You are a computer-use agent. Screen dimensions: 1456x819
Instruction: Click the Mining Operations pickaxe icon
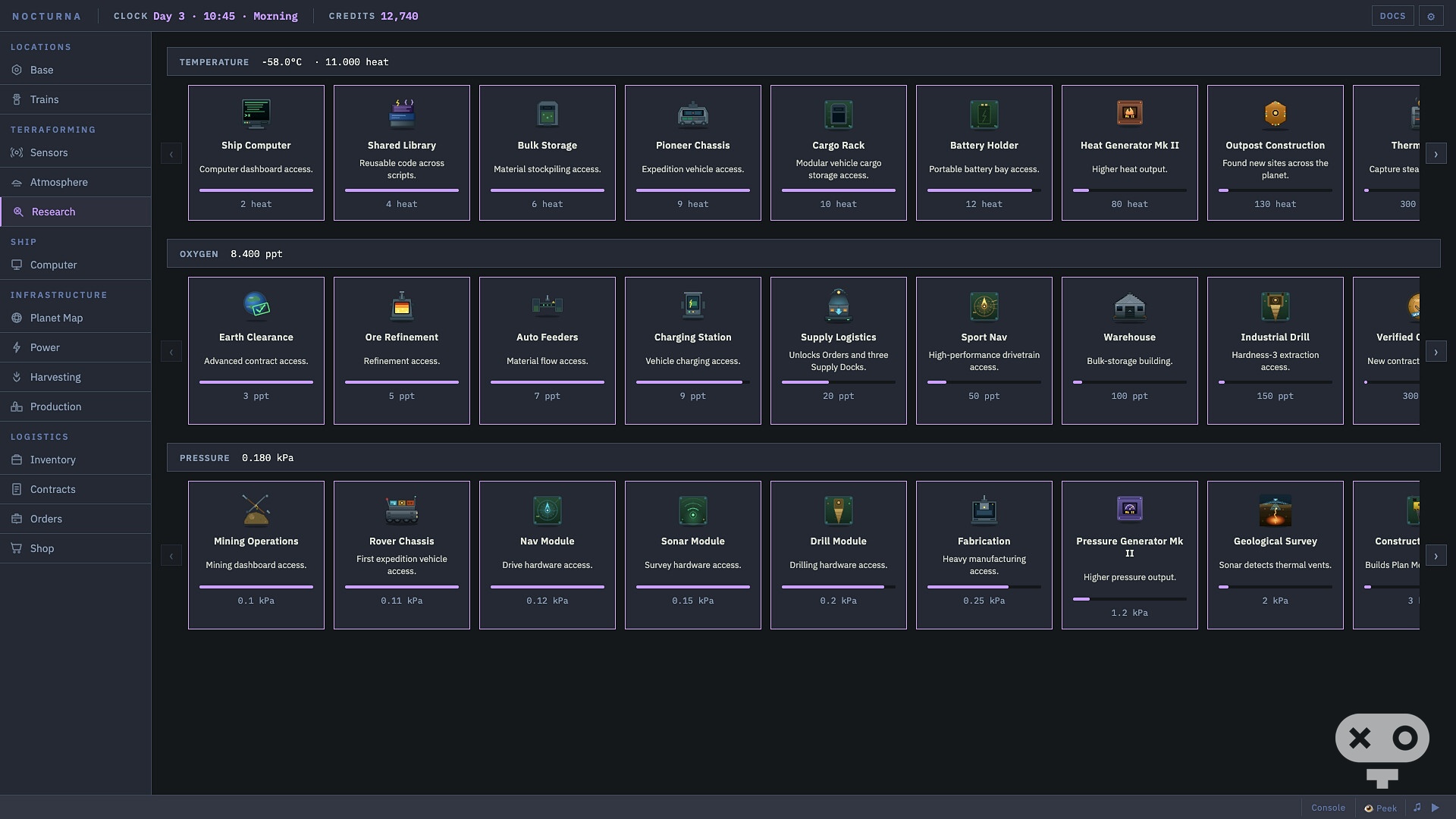click(x=256, y=510)
